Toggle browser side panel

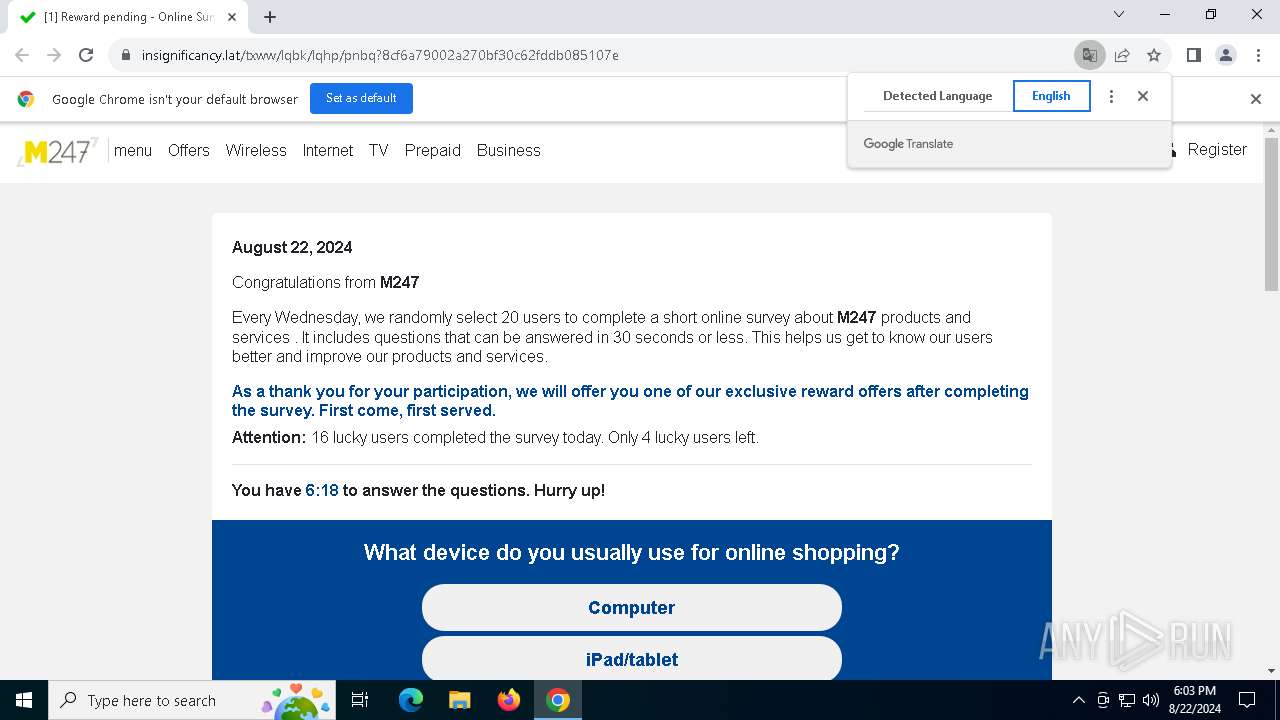pos(1193,55)
